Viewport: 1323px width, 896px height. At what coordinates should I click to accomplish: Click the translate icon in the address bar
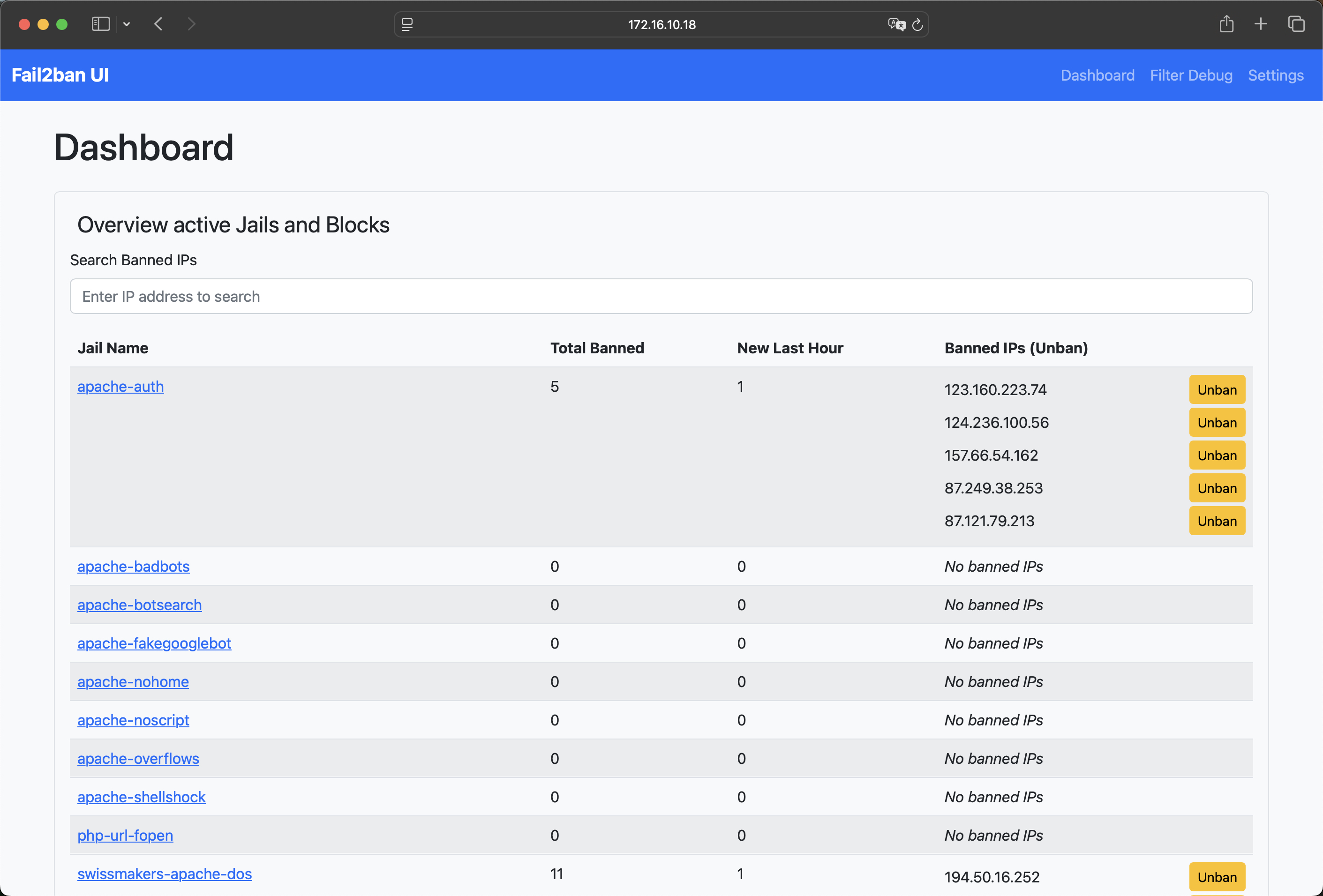pos(896,24)
